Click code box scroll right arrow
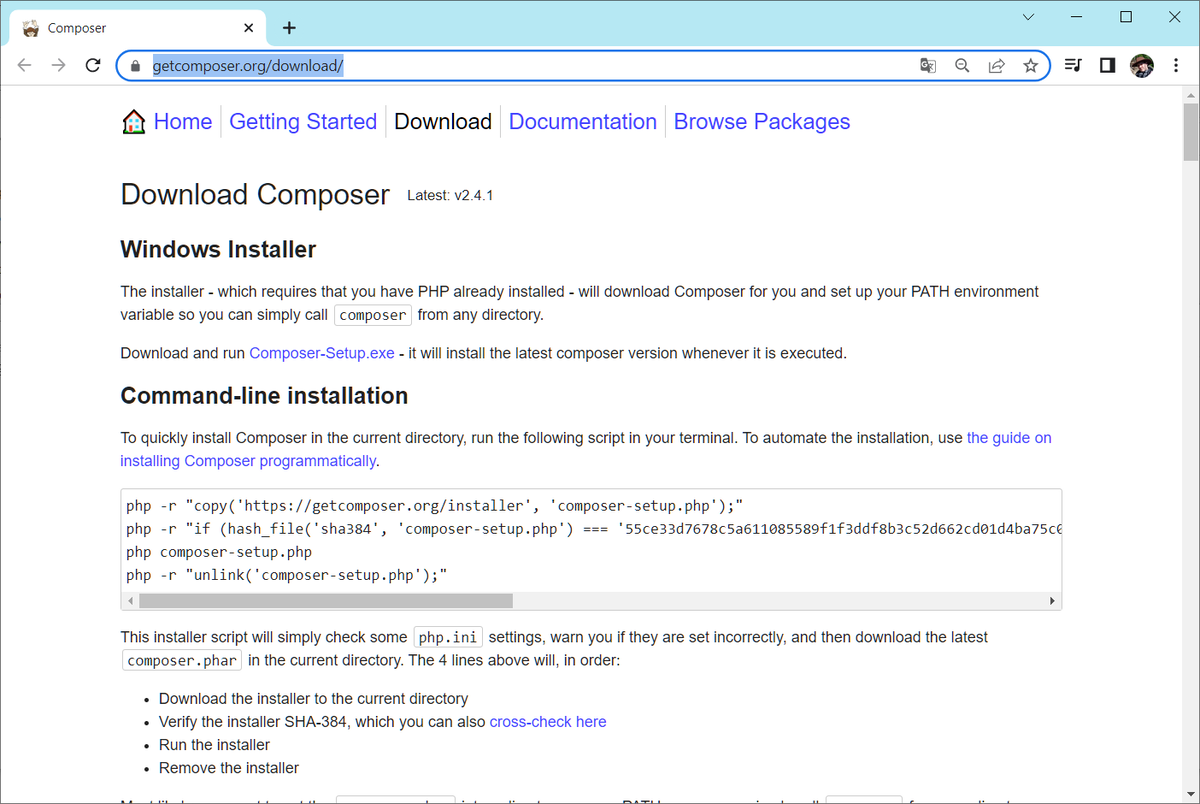The width and height of the screenshot is (1200, 804). click(1052, 601)
